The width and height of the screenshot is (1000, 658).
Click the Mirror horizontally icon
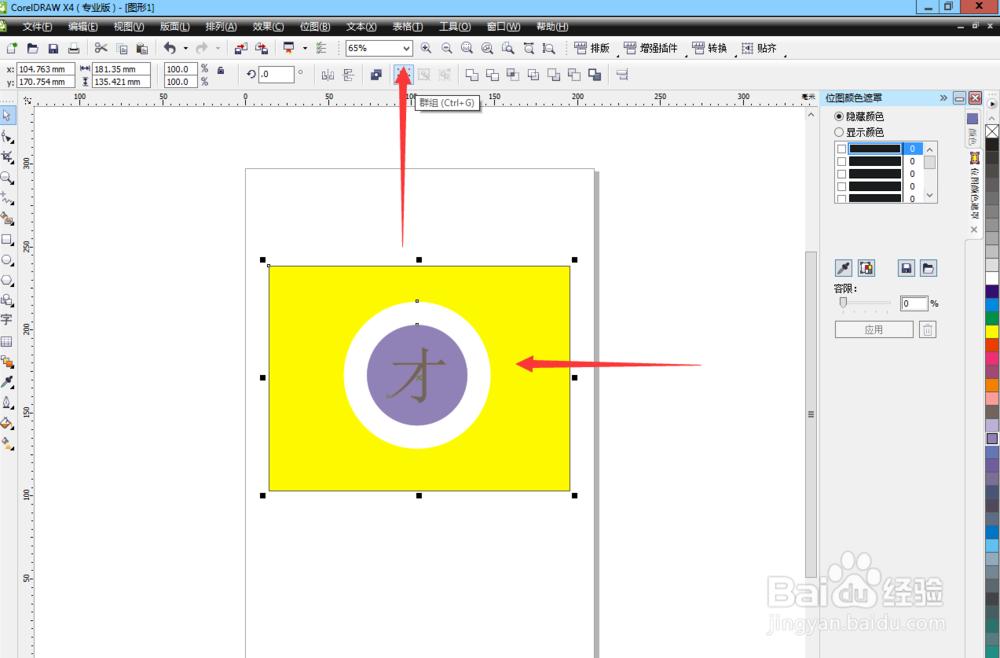(328, 75)
